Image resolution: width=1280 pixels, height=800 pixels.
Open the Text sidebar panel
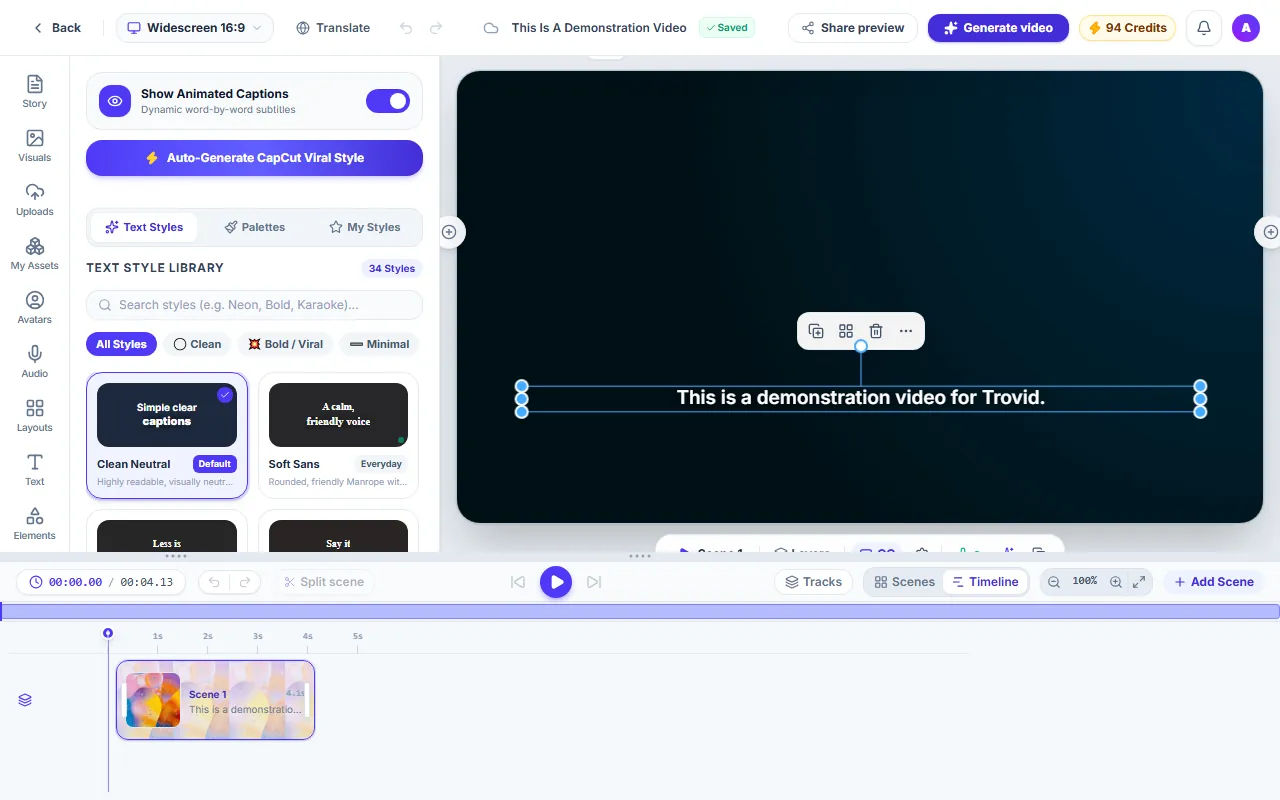[x=35, y=469]
